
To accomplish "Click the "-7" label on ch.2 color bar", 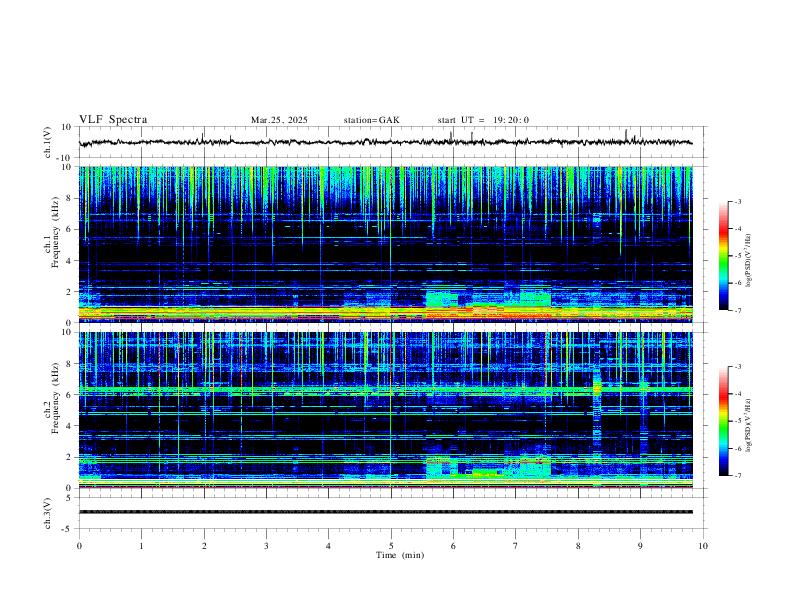I will point(737,476).
